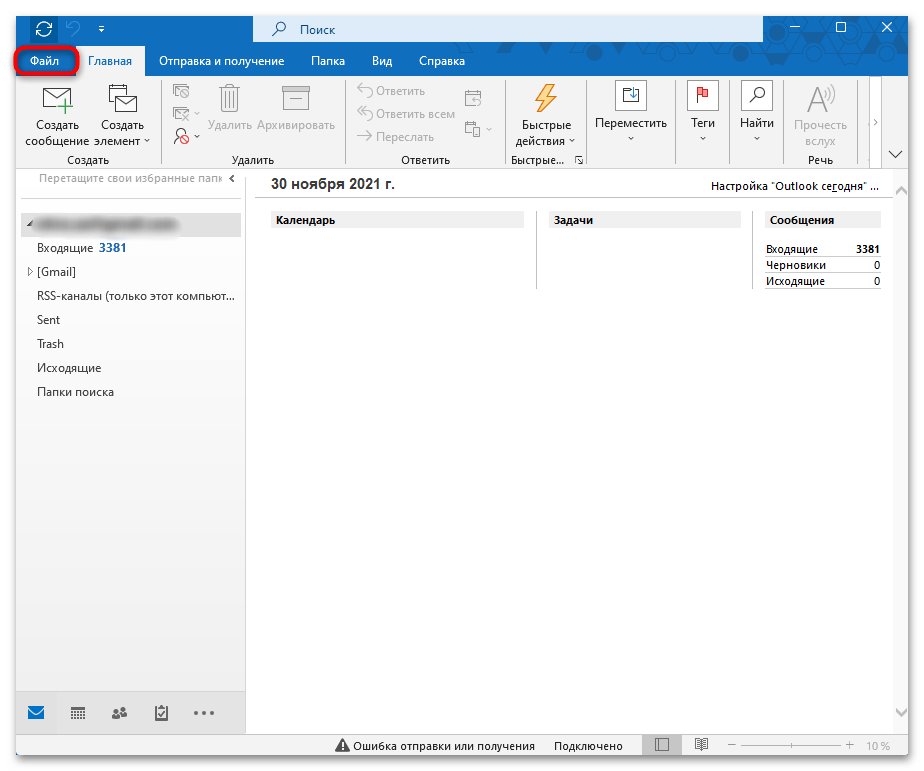
Task: Click the Create message envelope icon
Action: (x=57, y=99)
